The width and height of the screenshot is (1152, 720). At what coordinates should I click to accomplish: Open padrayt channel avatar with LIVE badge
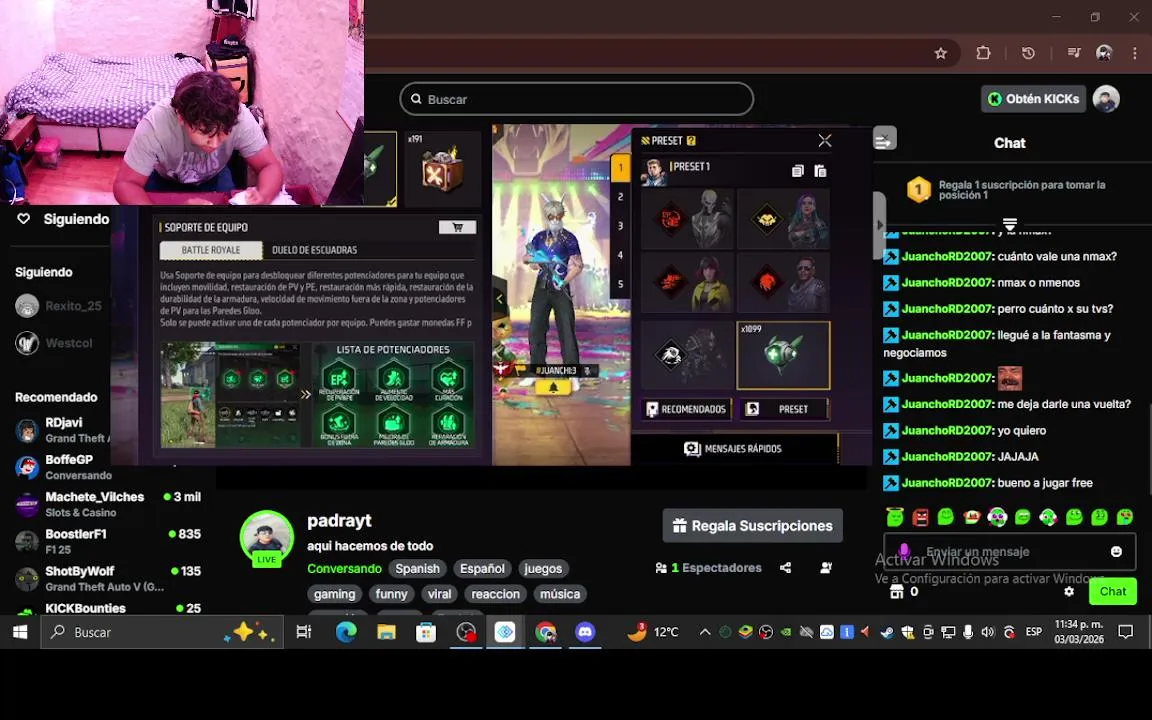pyautogui.click(x=267, y=538)
